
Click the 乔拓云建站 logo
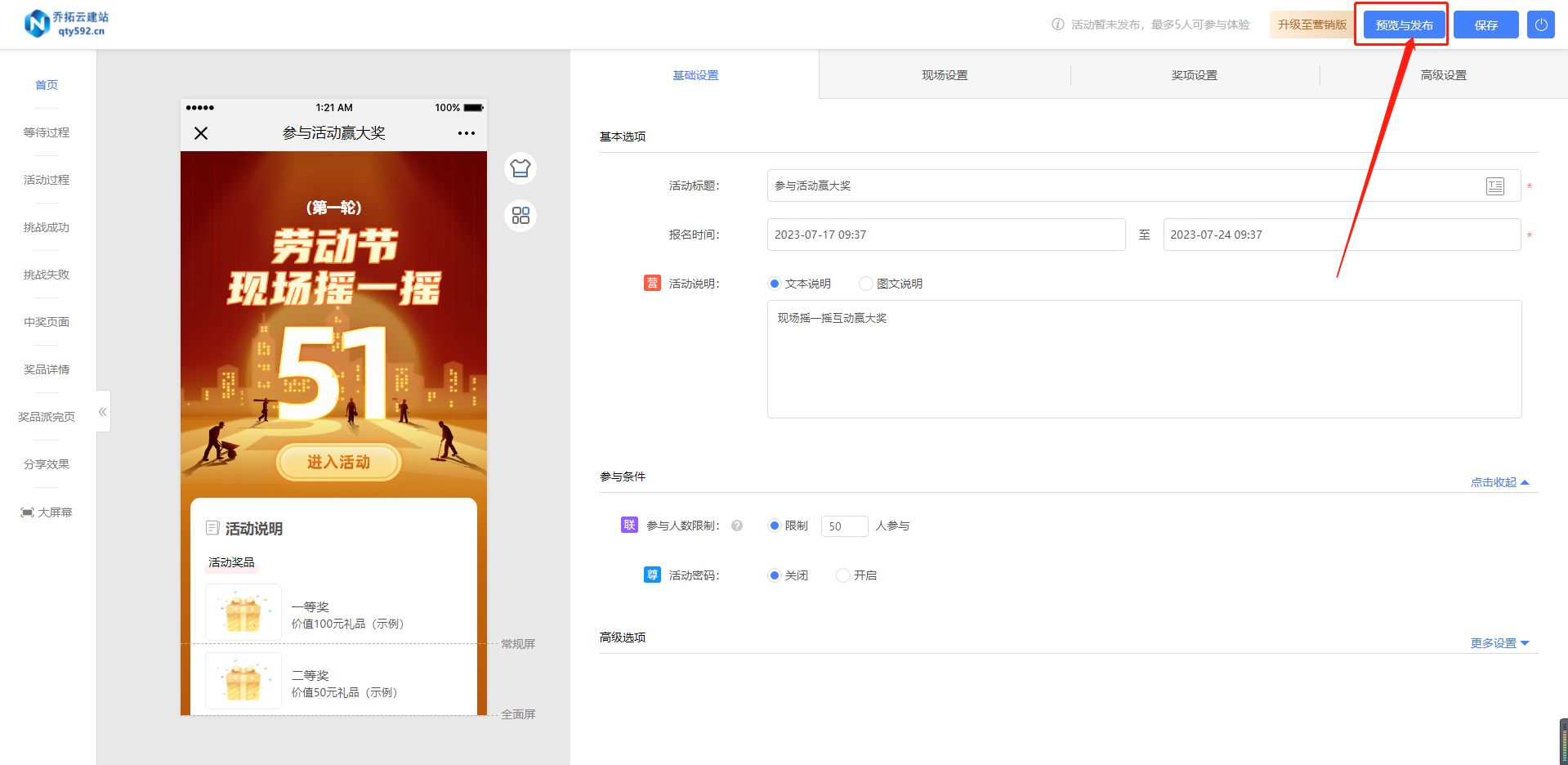[67, 24]
